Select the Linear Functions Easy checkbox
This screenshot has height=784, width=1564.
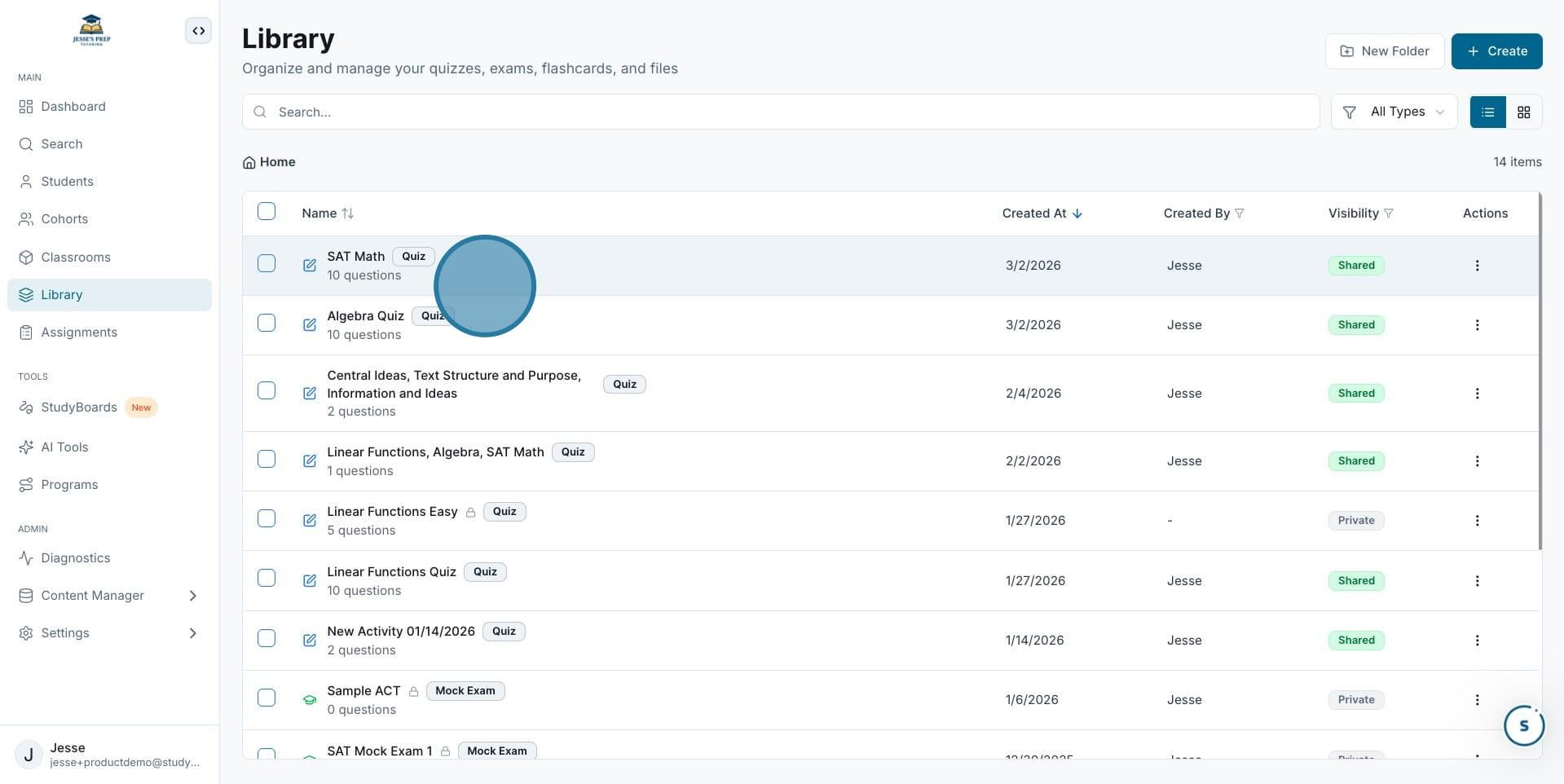[x=267, y=519]
